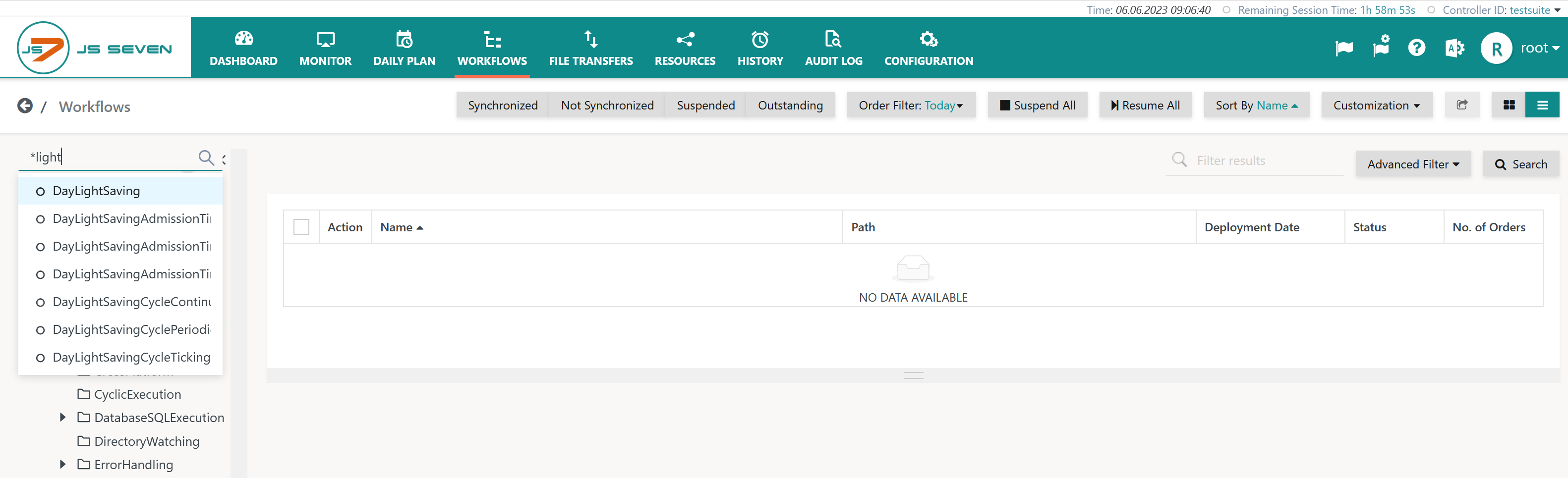Open the language translation icon
Image resolution: width=1568 pixels, height=478 pixels.
click(1454, 48)
